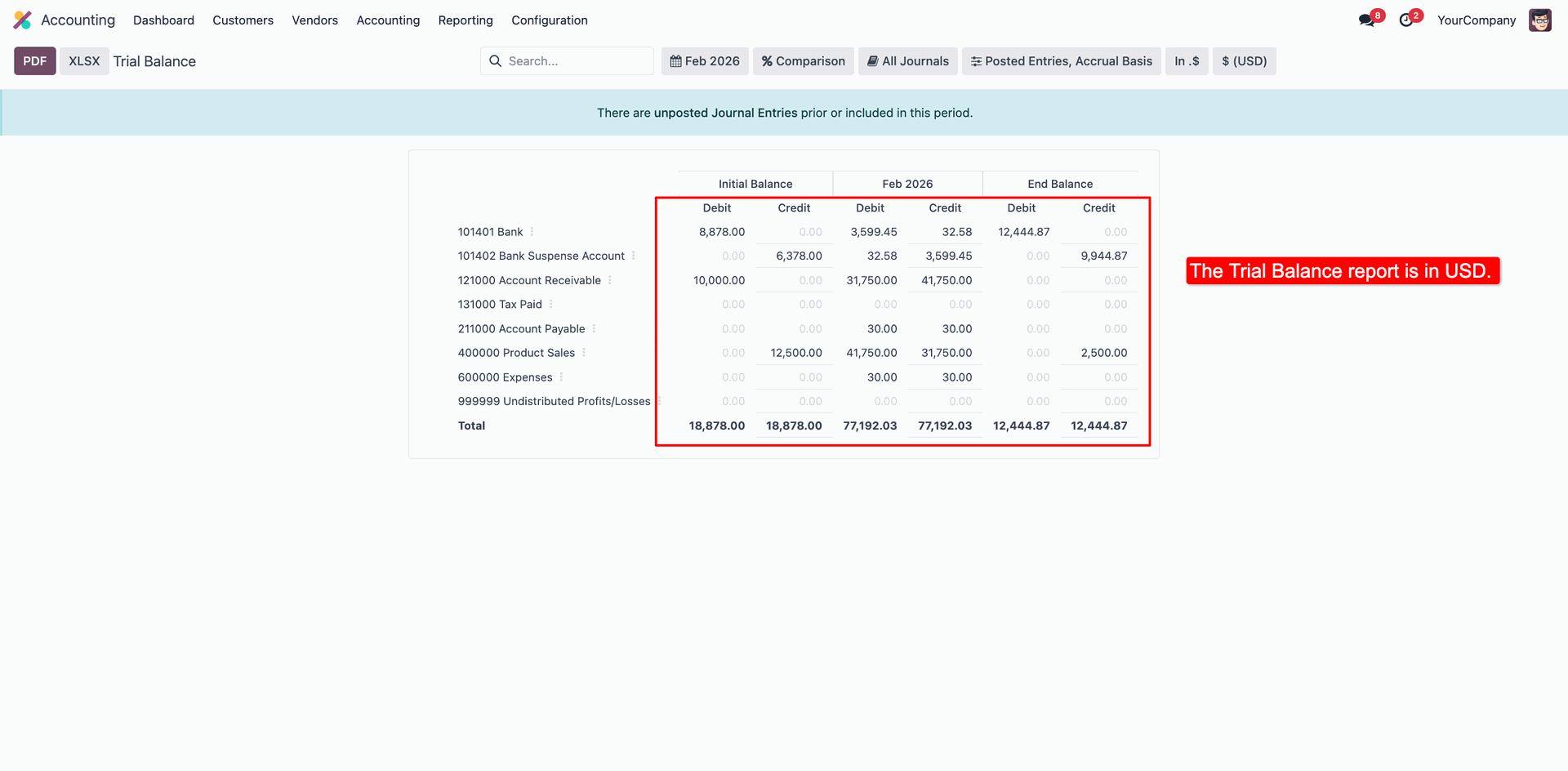Open the Configuration menu
Viewport: 1568px width, 771px height.
549,20
